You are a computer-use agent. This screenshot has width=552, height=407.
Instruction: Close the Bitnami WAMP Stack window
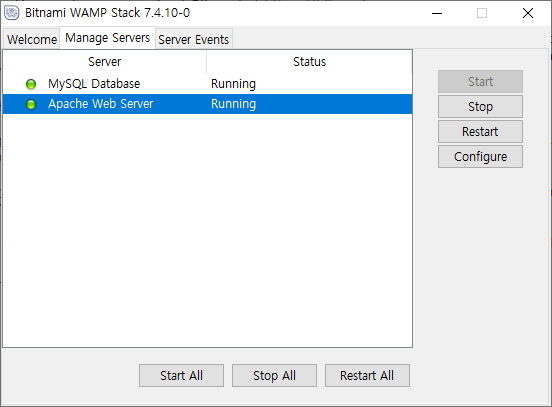pyautogui.click(x=528, y=13)
